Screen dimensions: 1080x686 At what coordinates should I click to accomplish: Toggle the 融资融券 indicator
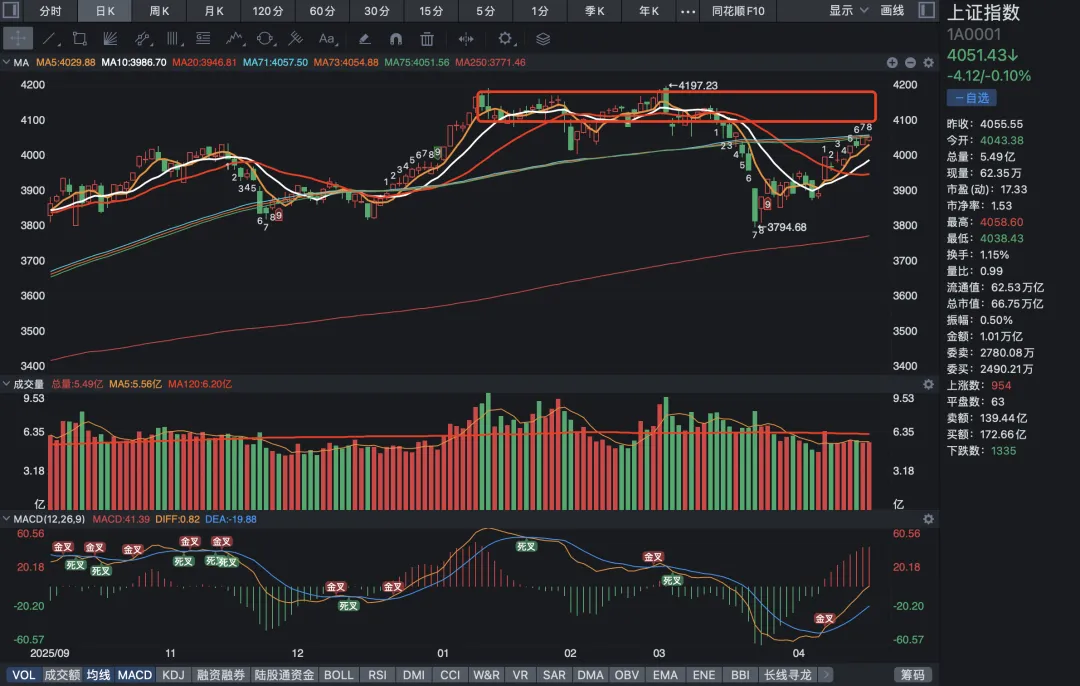tap(220, 675)
